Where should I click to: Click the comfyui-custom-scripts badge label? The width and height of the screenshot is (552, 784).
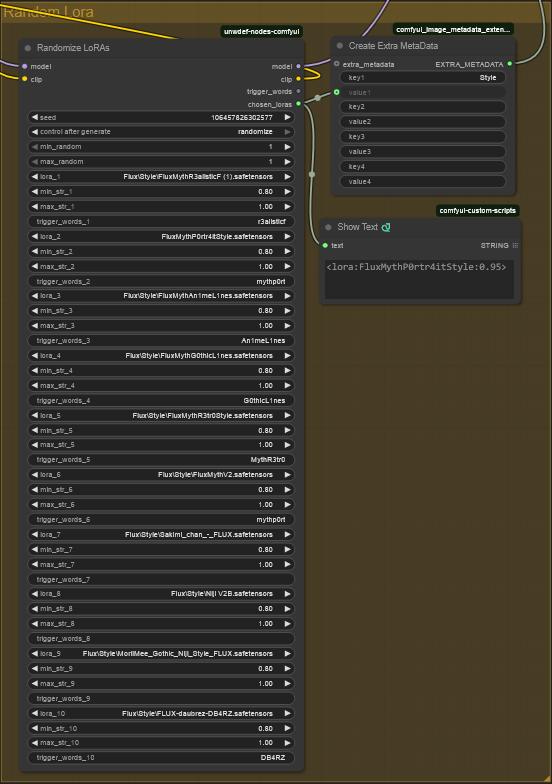pyautogui.click(x=478, y=210)
